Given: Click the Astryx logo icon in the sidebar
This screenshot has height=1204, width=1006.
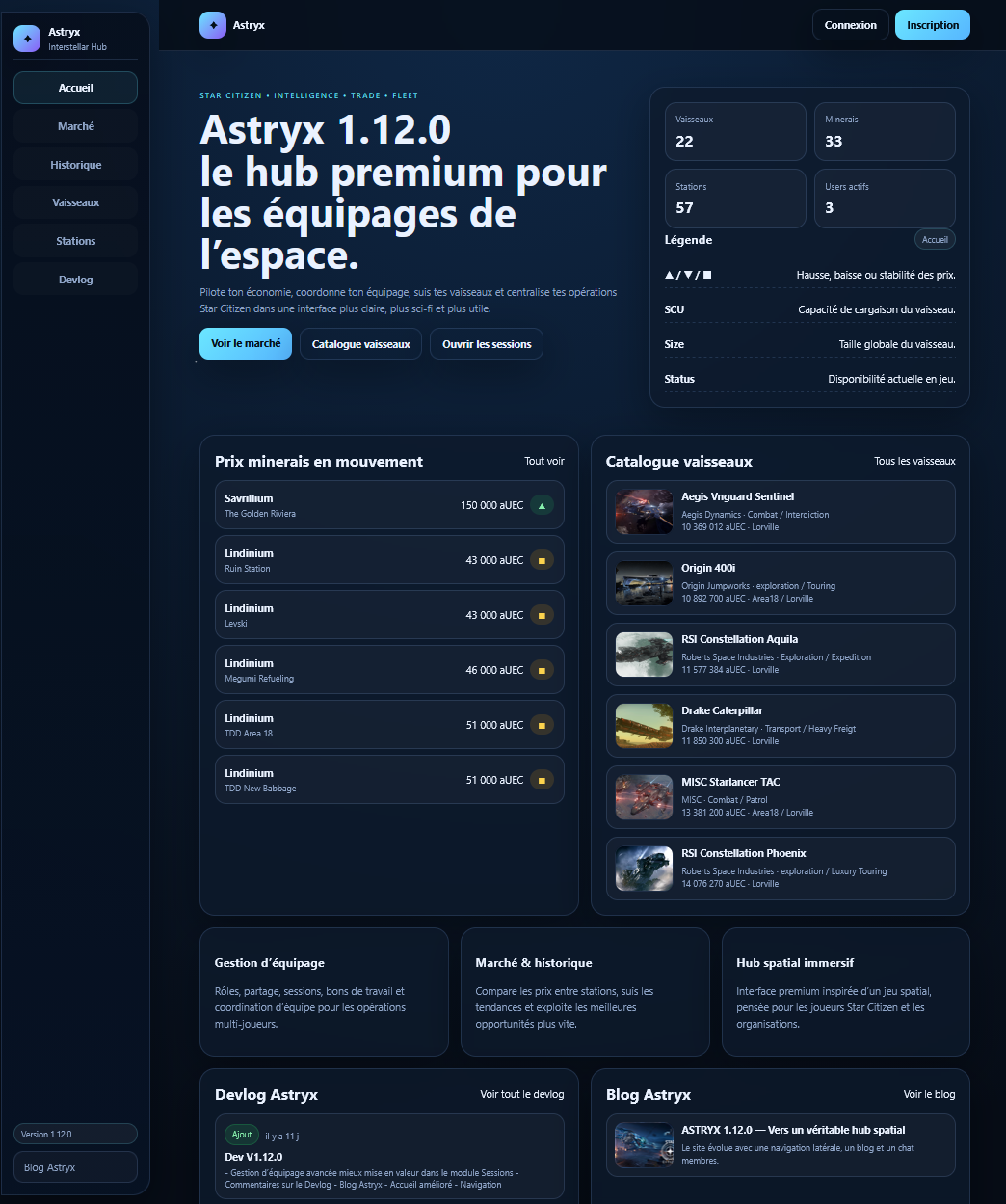Looking at the screenshot, I should pyautogui.click(x=27, y=39).
